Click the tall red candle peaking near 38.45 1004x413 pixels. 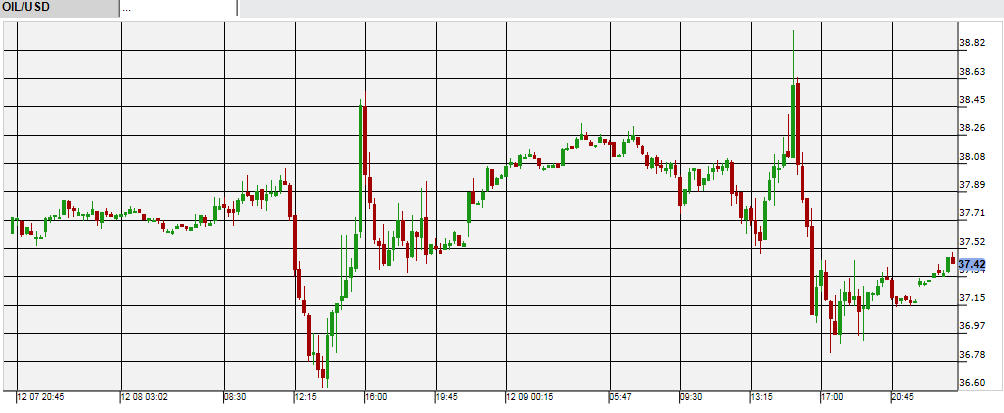coord(365,150)
